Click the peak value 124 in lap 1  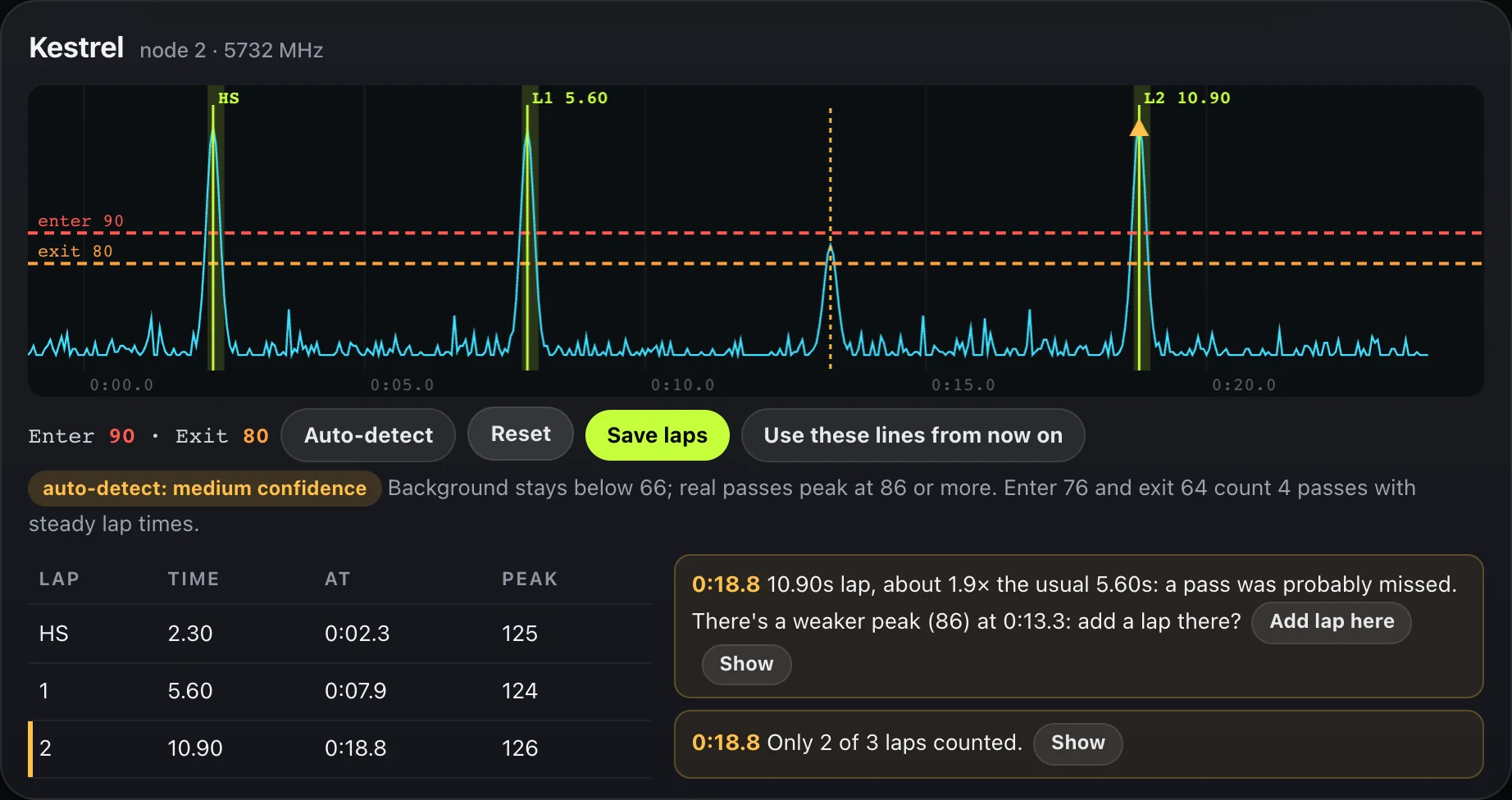pyautogui.click(x=520, y=691)
